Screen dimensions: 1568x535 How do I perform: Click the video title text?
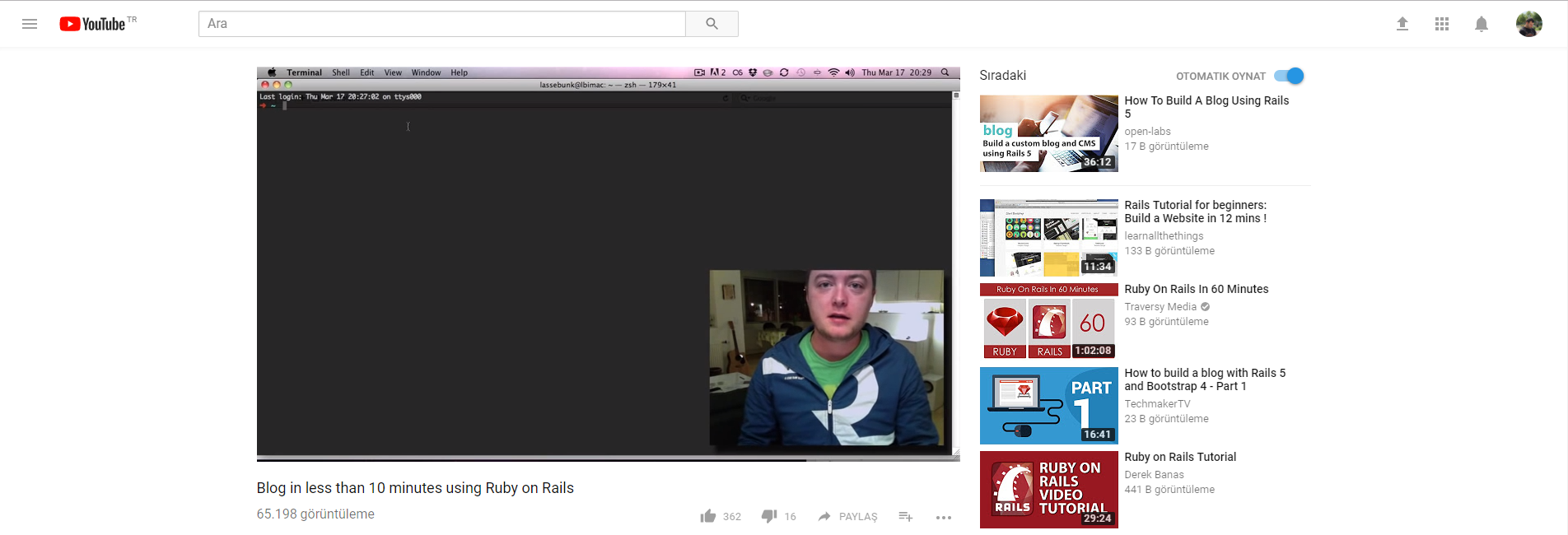click(x=415, y=488)
